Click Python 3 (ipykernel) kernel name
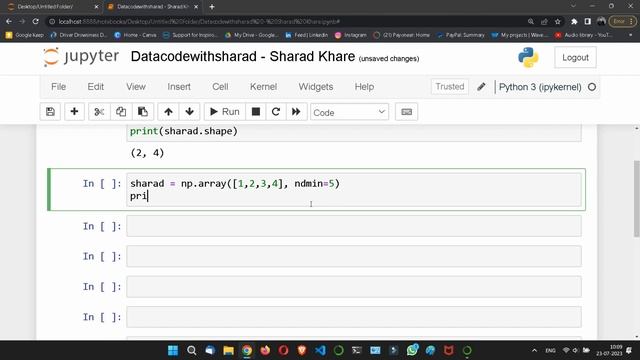The image size is (640, 360). pyautogui.click(x=540, y=87)
